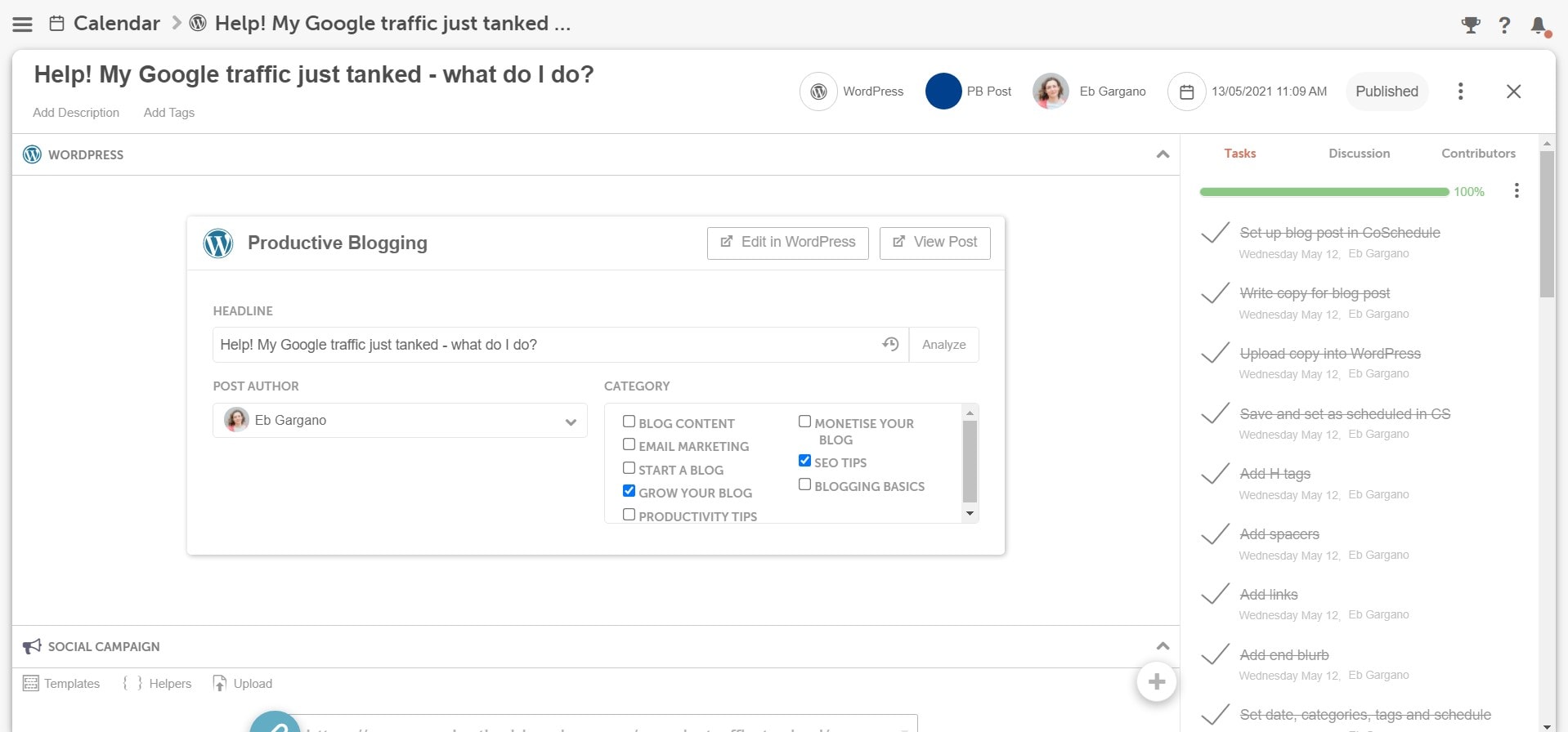1568x732 pixels.
Task: Click Add Tags link
Action: point(169,113)
